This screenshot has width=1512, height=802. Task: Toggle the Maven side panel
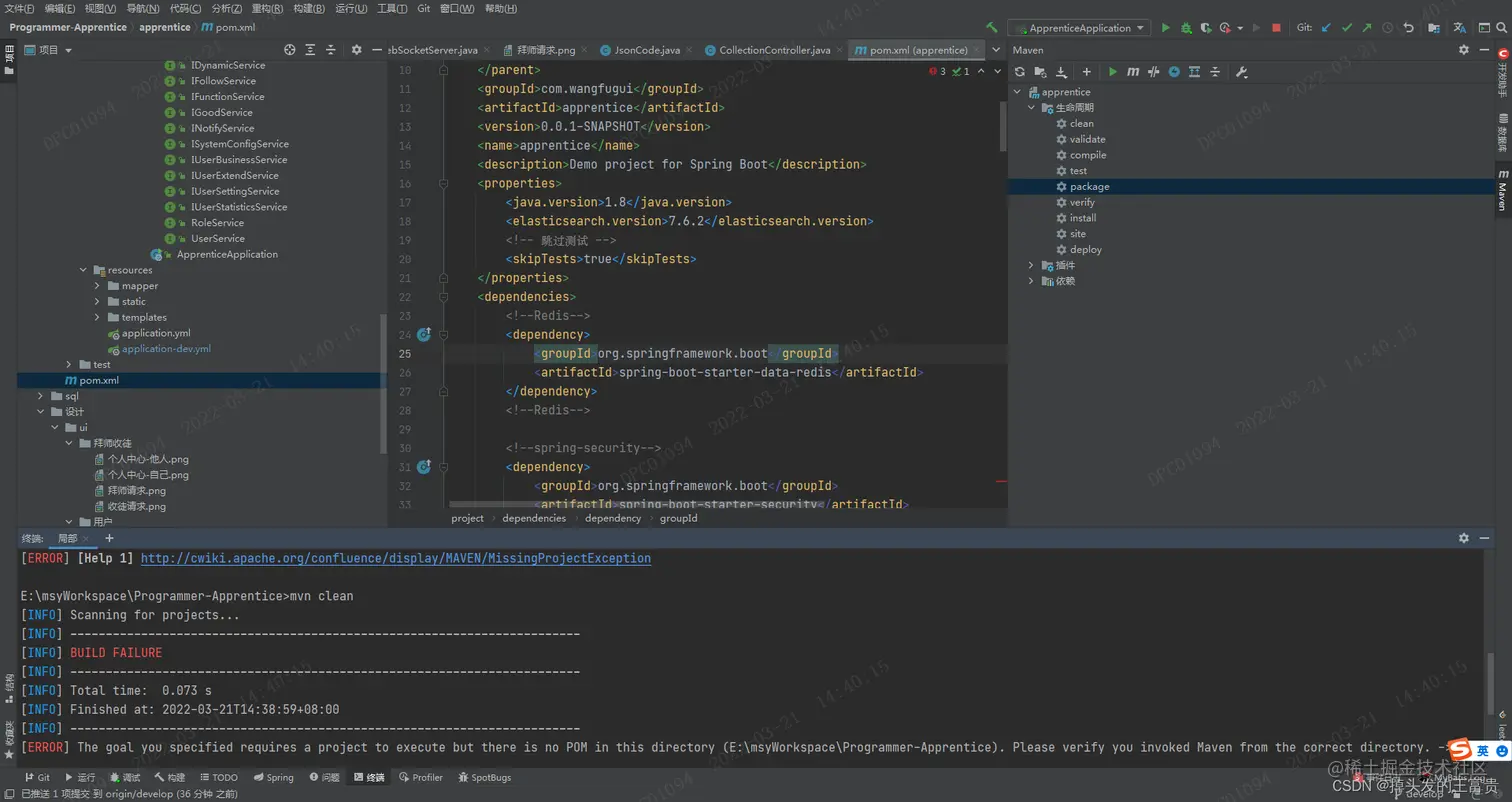click(x=1502, y=190)
